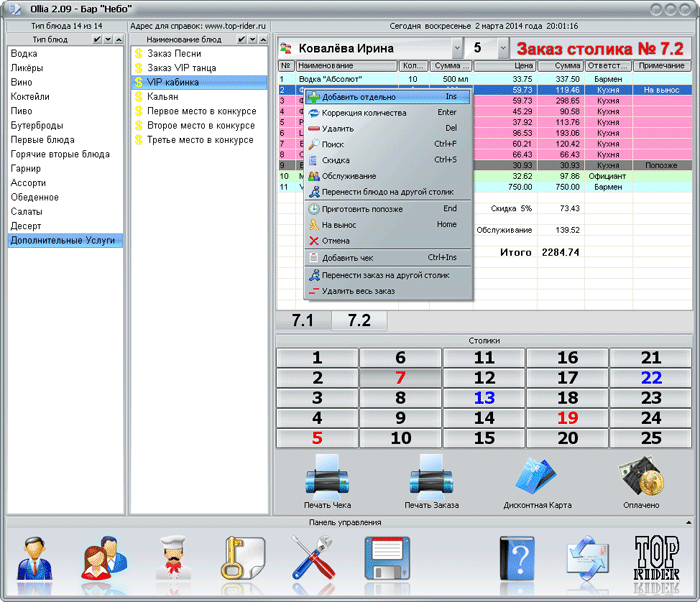The image size is (700, 602).
Task: Open the waiter name dropdown Ковалёва Ирина
Action: pos(457,48)
